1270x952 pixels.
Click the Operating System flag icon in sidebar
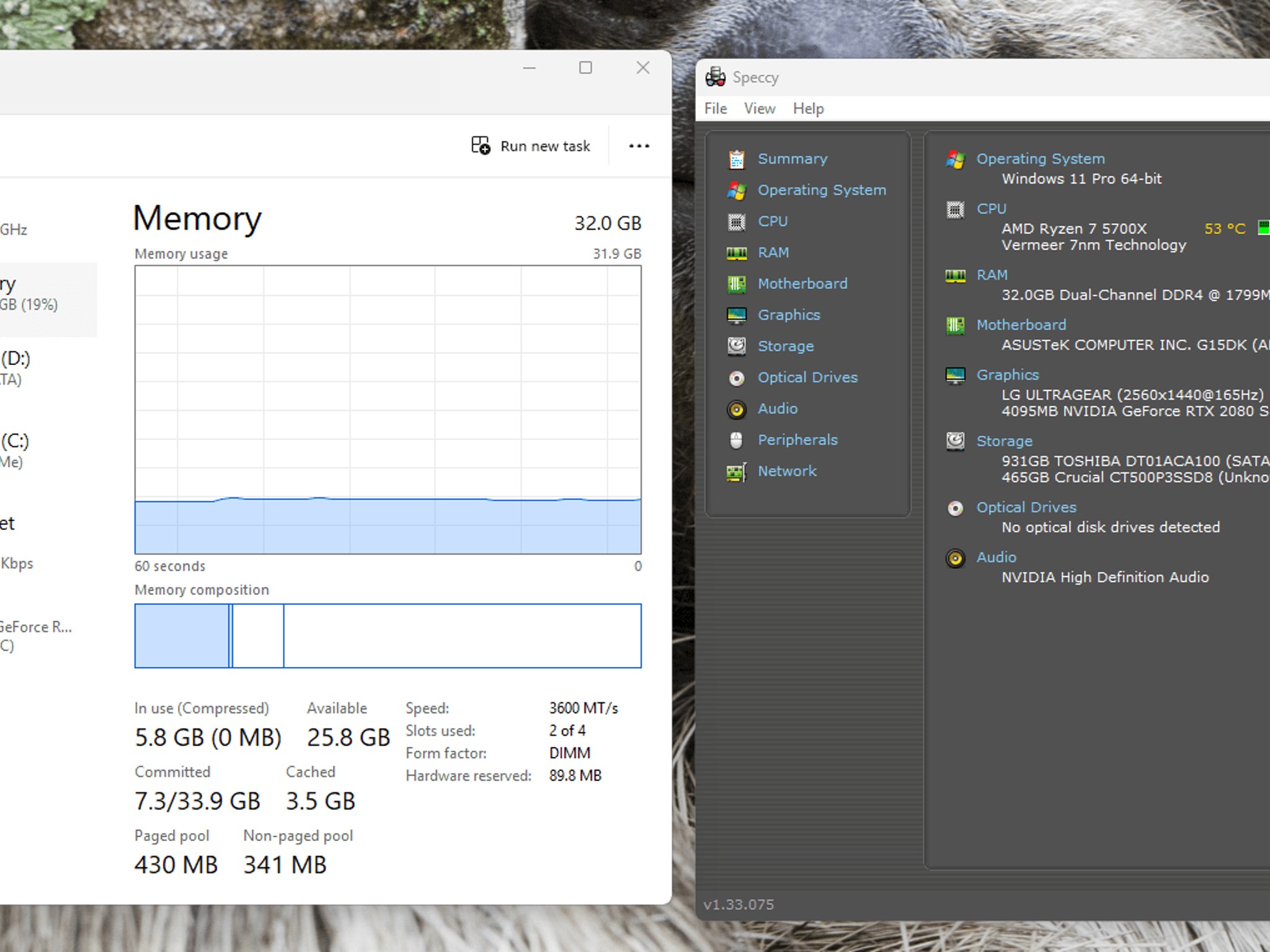click(x=736, y=190)
